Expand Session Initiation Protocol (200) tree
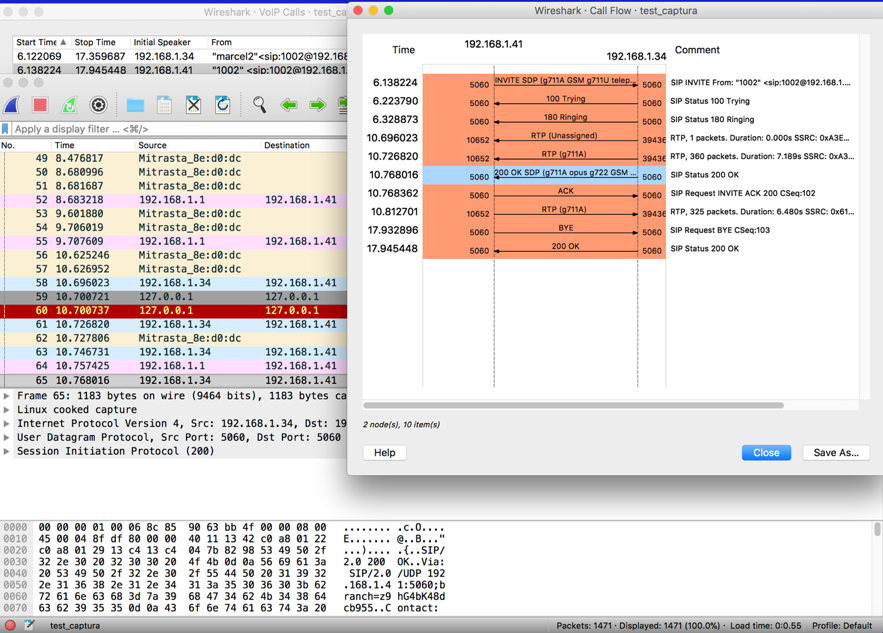883x633 pixels. tap(7, 451)
